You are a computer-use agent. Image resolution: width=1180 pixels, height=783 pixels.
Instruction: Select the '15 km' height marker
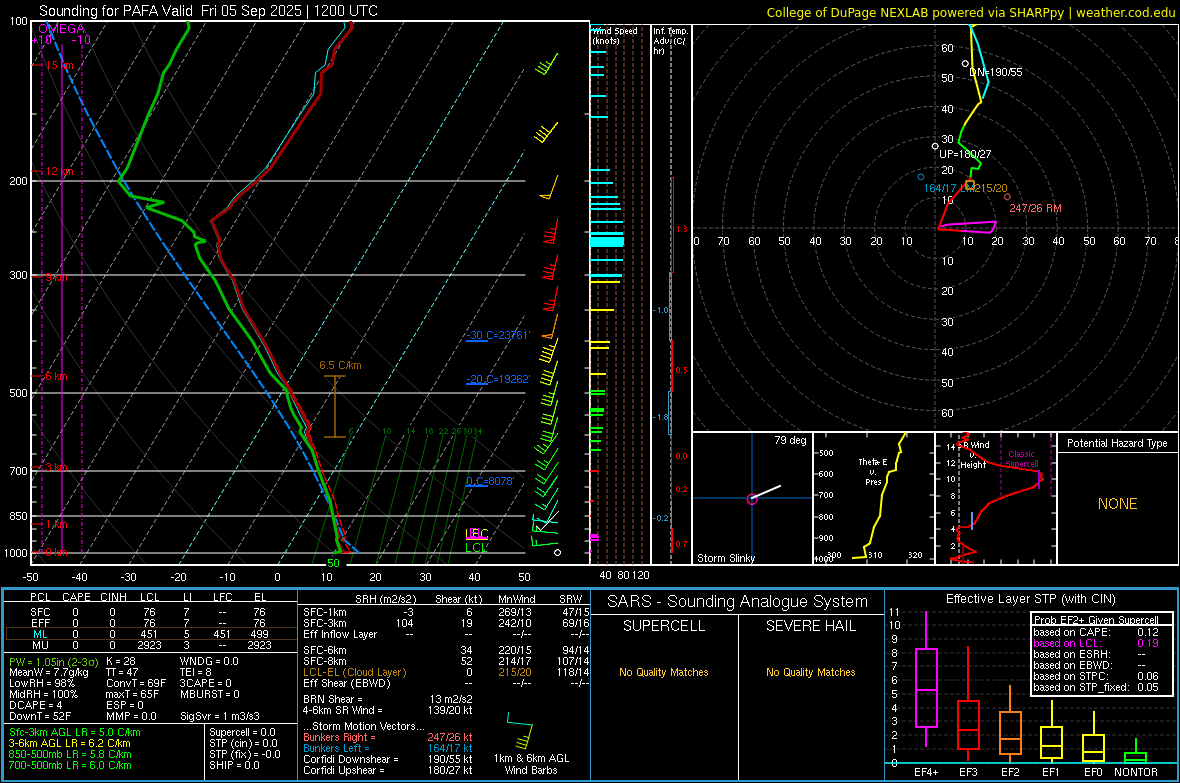tap(59, 66)
